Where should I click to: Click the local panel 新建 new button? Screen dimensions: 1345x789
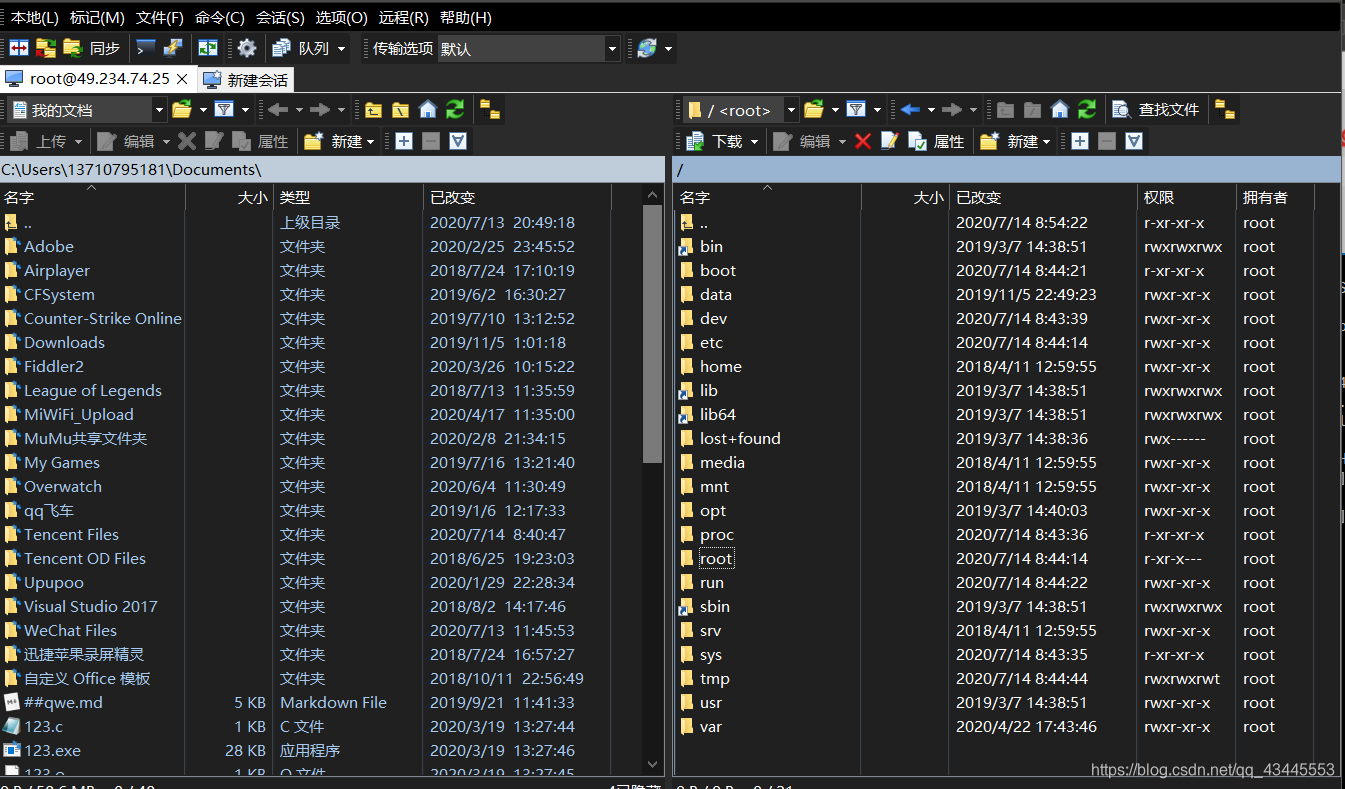[334, 142]
